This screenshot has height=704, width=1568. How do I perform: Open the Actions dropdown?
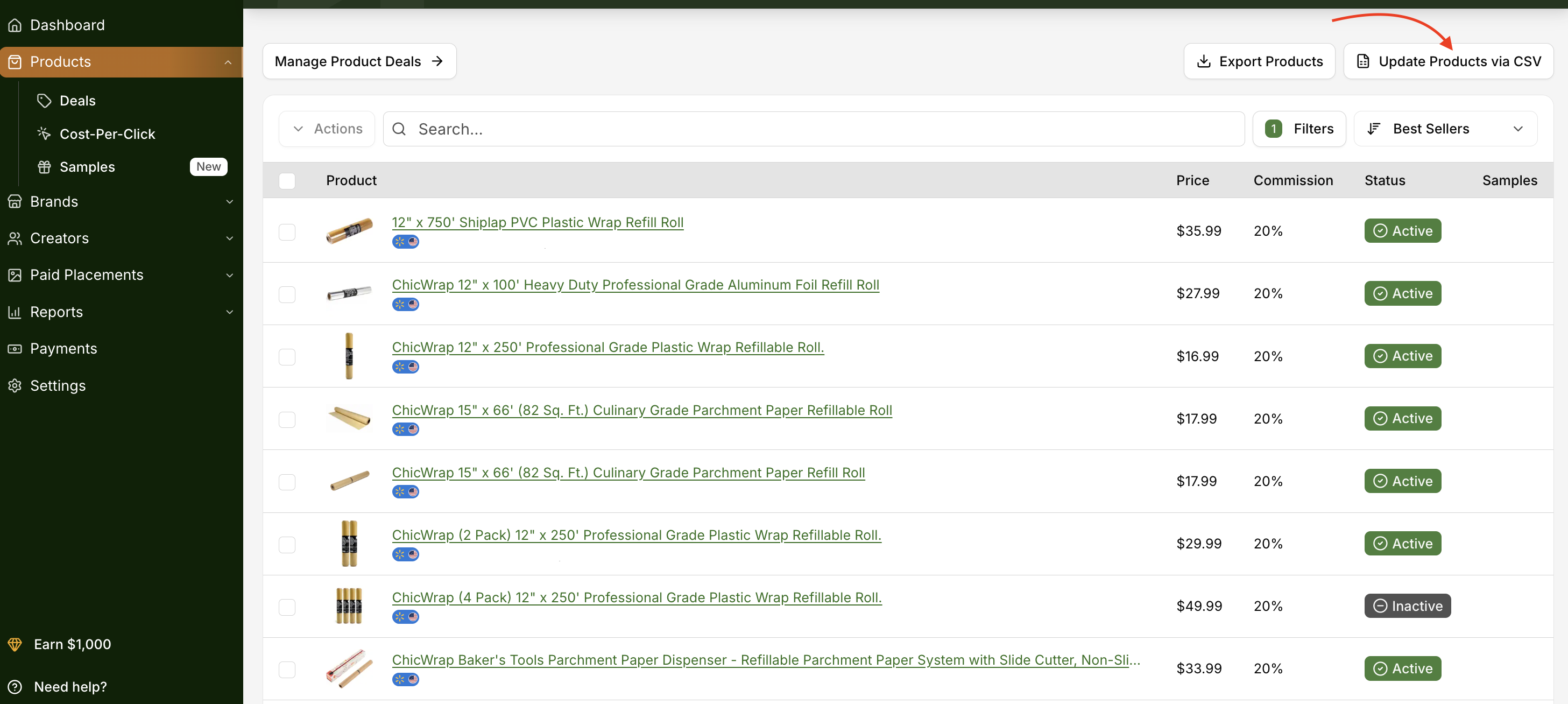point(327,129)
